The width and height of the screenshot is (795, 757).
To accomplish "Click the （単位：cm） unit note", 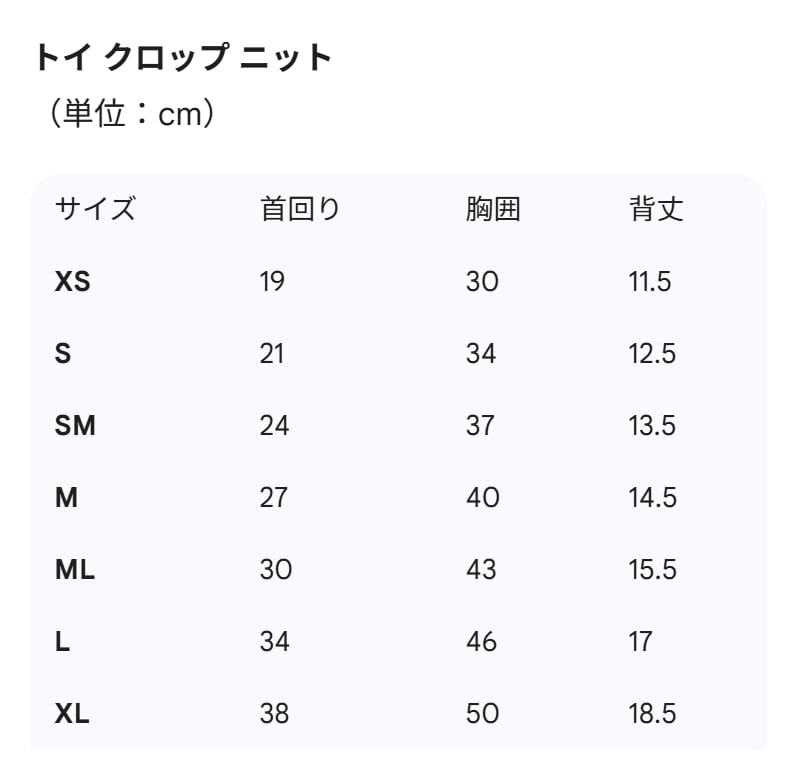I will tap(125, 114).
